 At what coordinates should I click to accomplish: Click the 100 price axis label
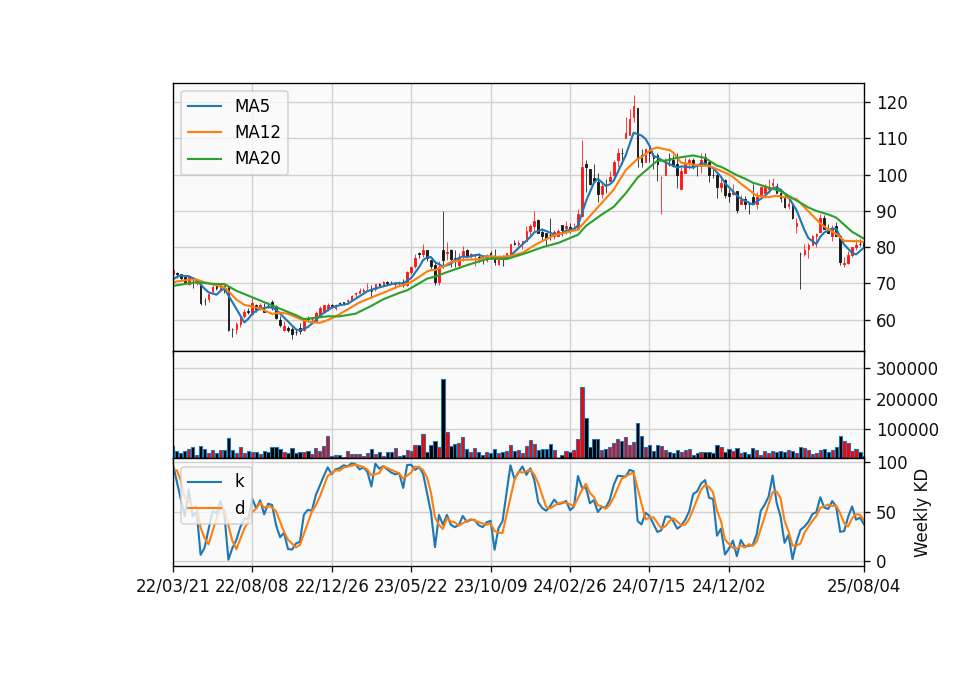[893, 176]
